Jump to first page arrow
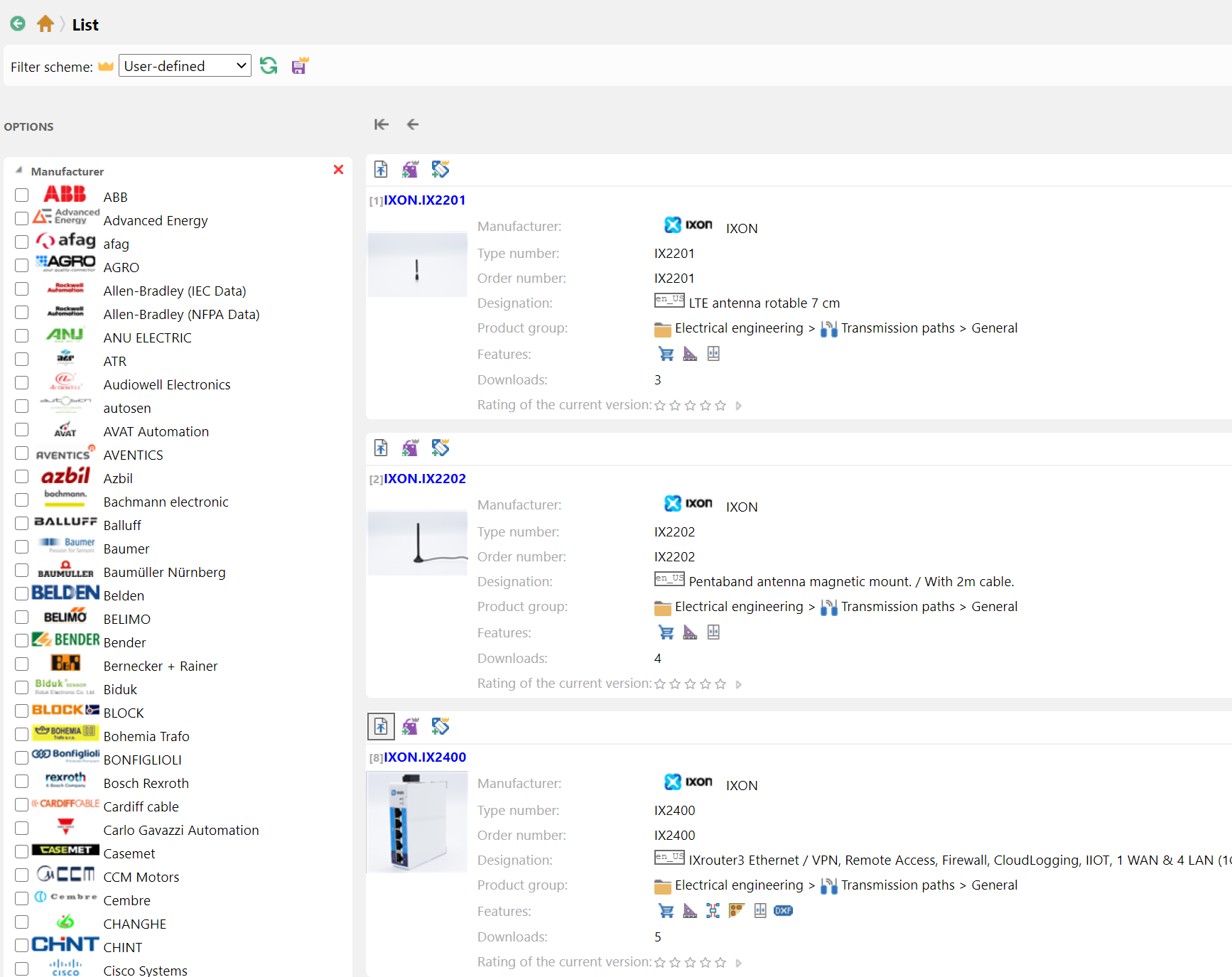This screenshot has height=977, width=1232. pyautogui.click(x=382, y=124)
